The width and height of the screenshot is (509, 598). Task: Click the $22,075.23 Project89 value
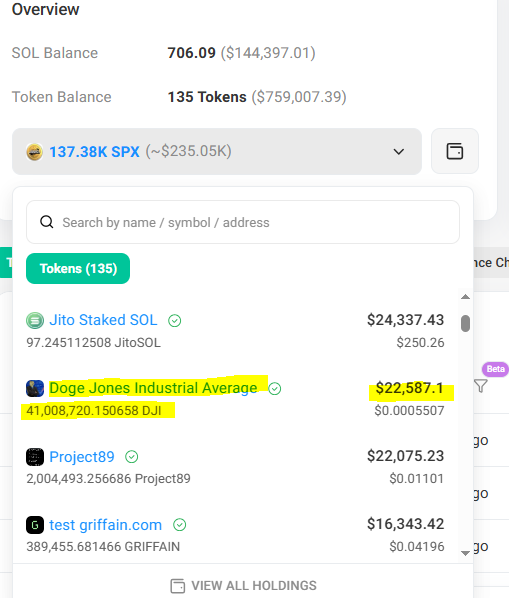pyautogui.click(x=405, y=456)
